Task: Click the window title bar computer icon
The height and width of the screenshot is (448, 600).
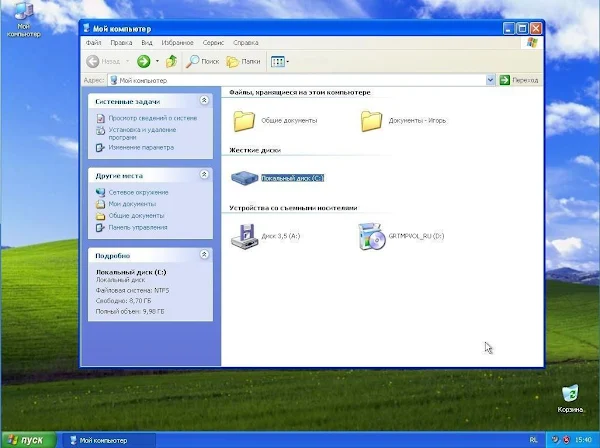Action: tap(86, 28)
